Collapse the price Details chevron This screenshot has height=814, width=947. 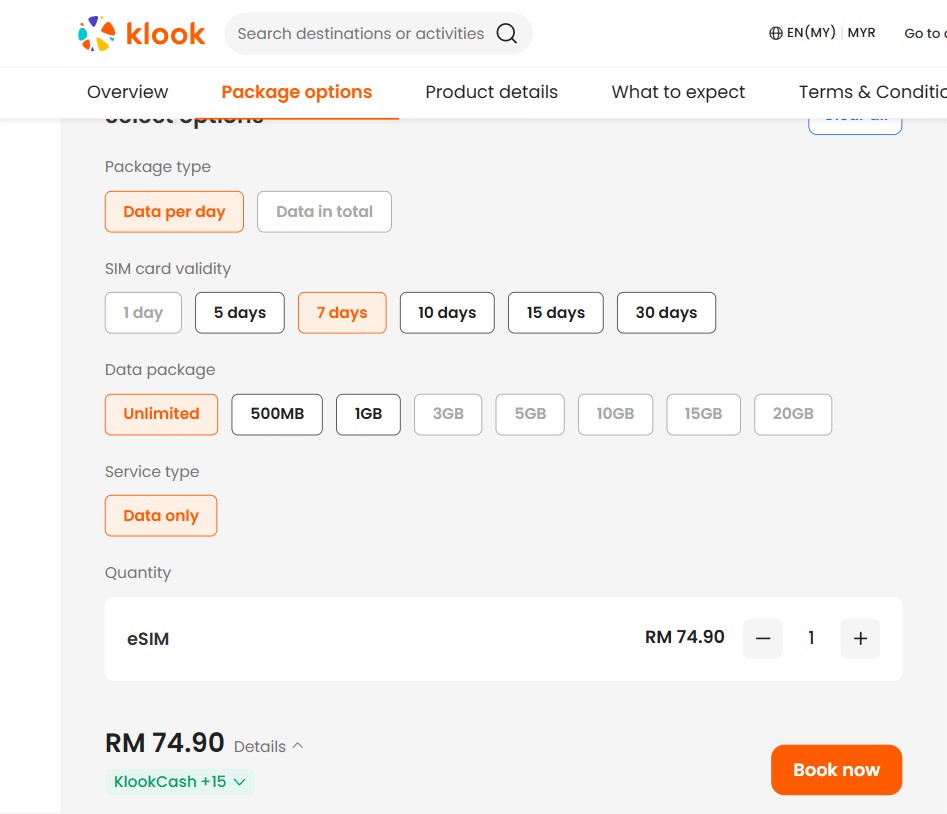[298, 746]
